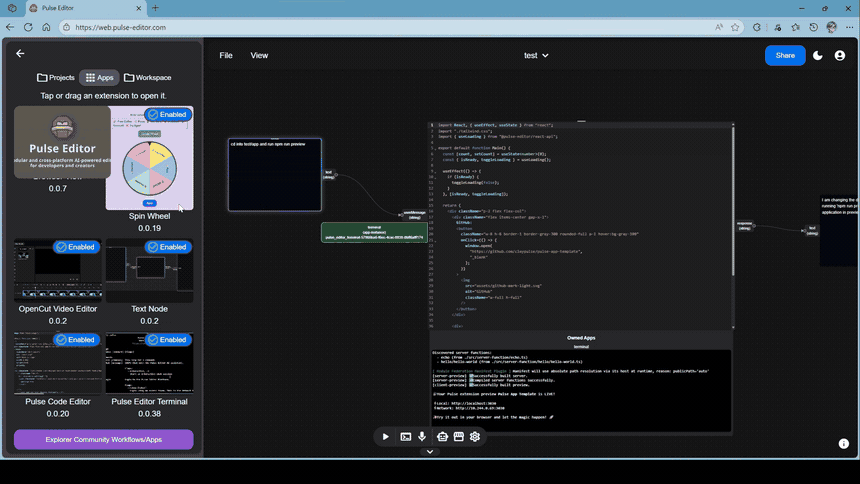Expand the test project dropdown
860x484 pixels.
click(x=537, y=56)
